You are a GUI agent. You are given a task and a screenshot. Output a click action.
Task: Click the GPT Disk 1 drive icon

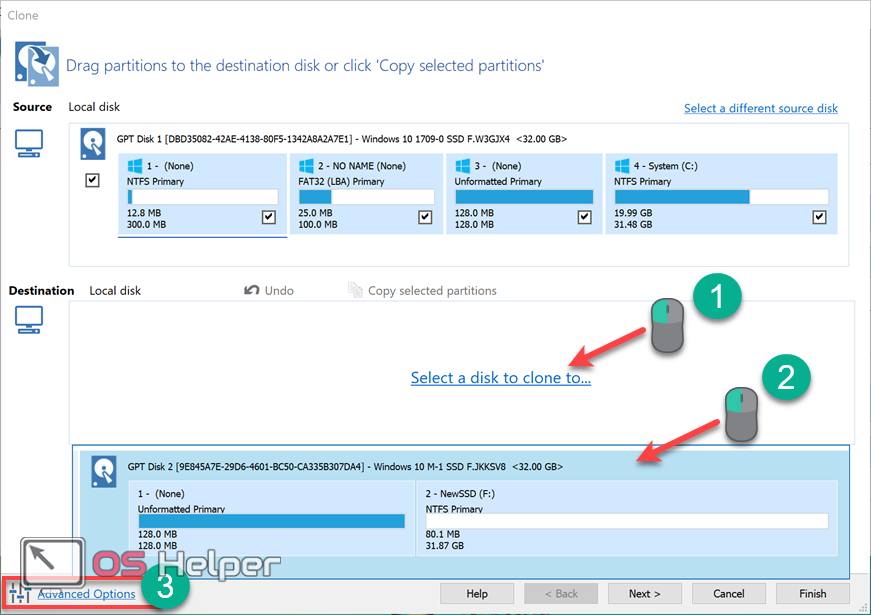tap(94, 143)
